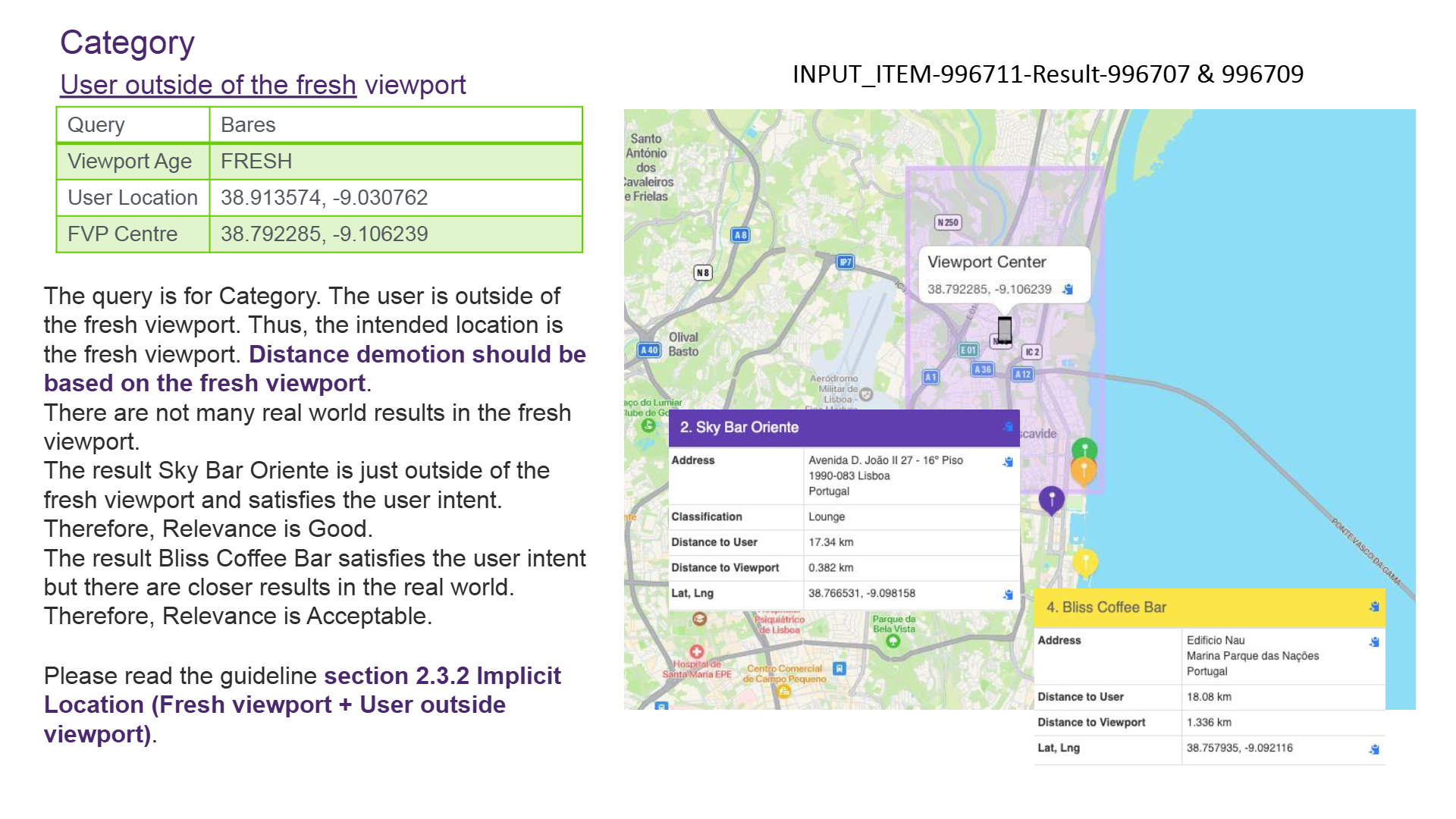Screen dimensions: 1456x819
Task: Click the A12 road shield on map
Action: click(x=1023, y=374)
